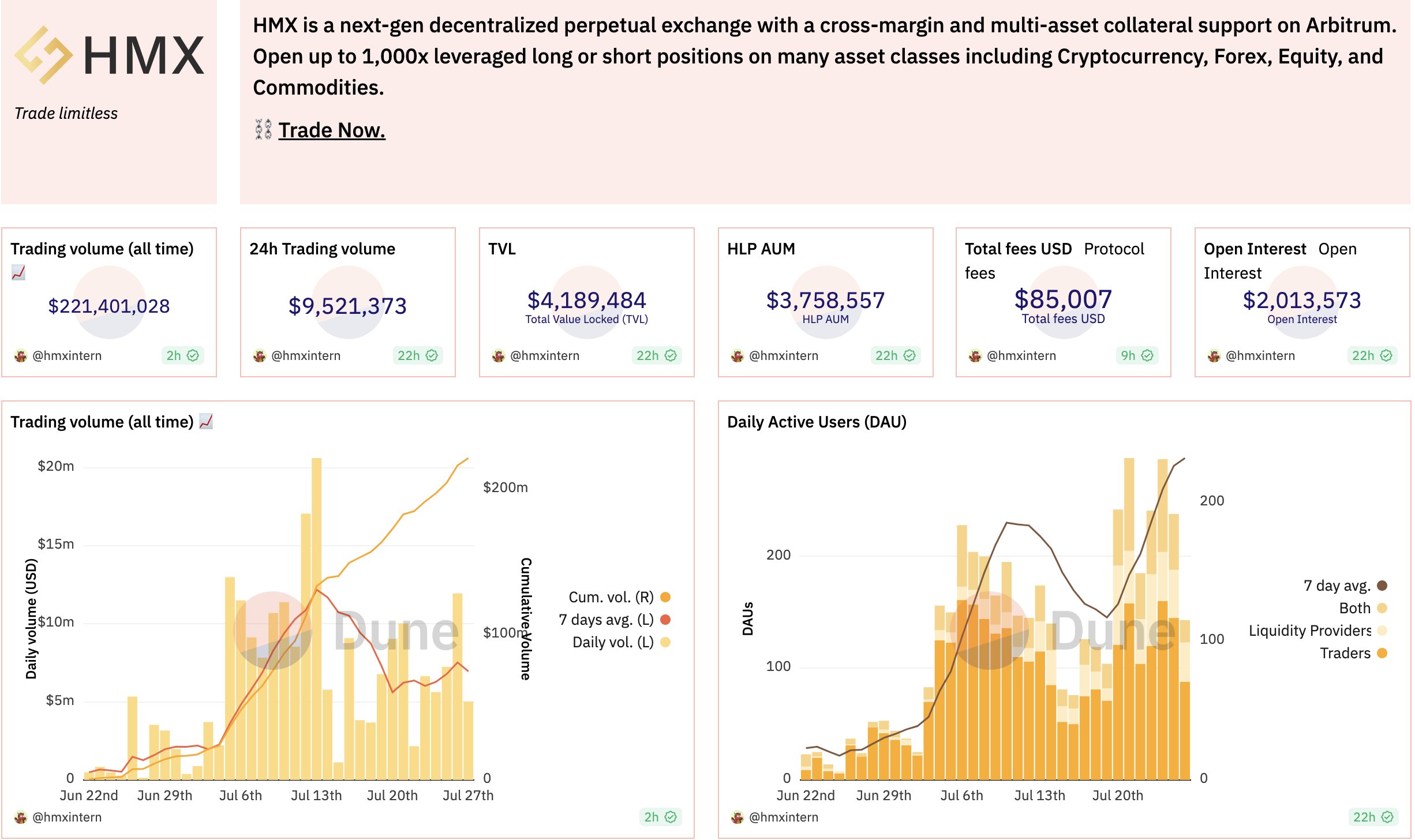Click the brown 7 day avg. legend dot

point(1381,586)
